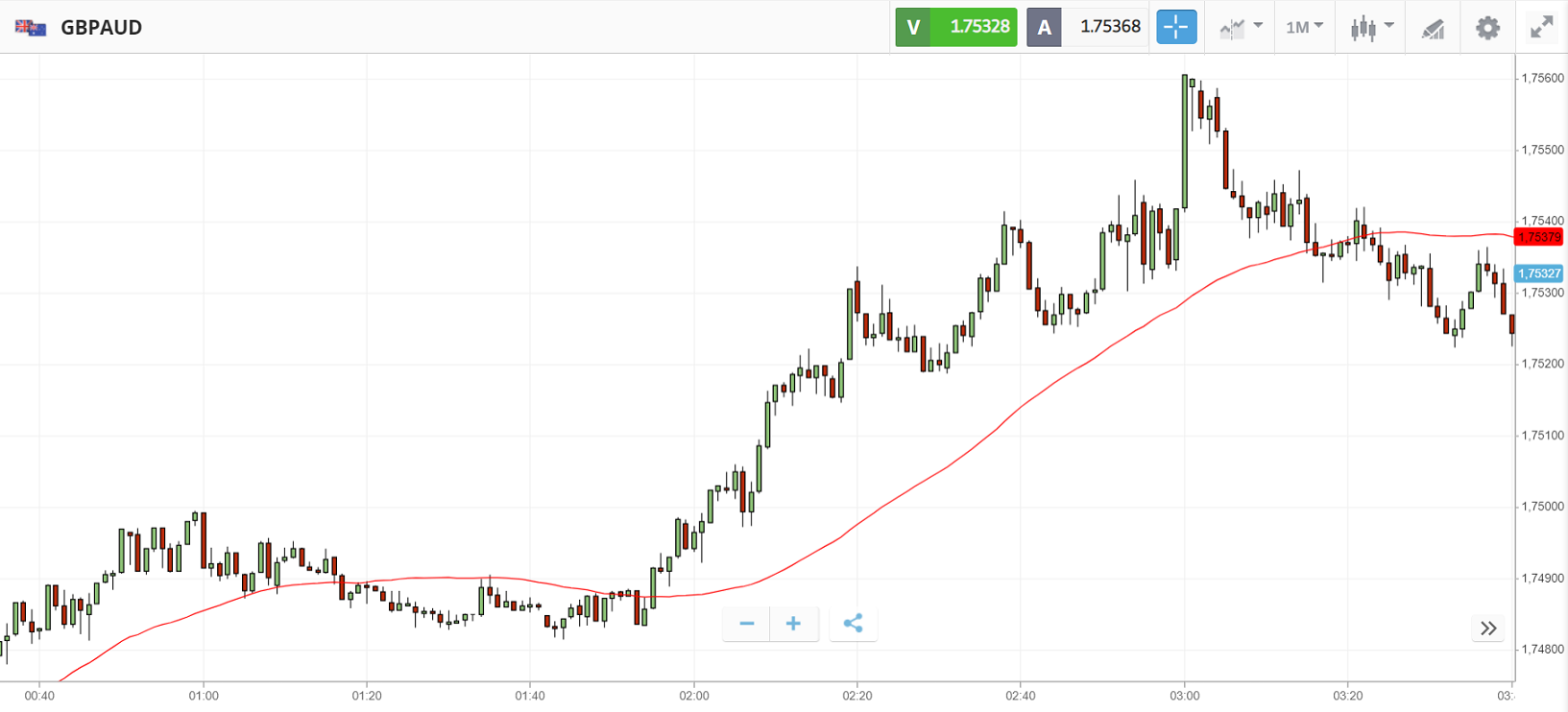
Task: Share the chart via share icon
Action: (853, 624)
